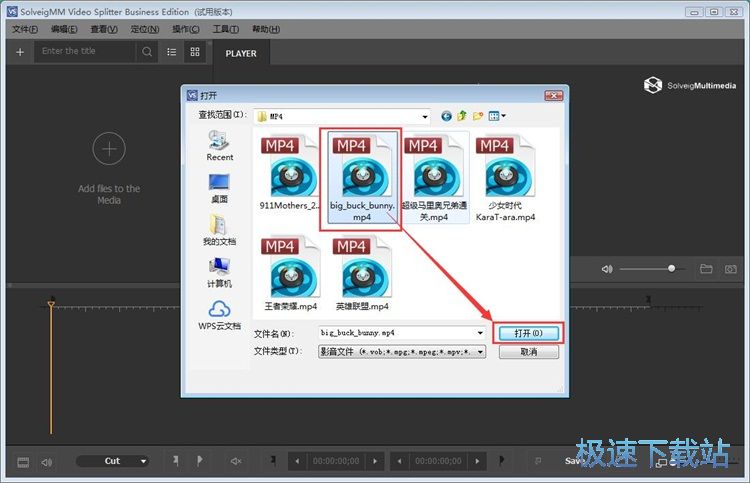750x483 pixels.
Task: Open 计算机 from the dialog sidebar
Action: (220, 271)
